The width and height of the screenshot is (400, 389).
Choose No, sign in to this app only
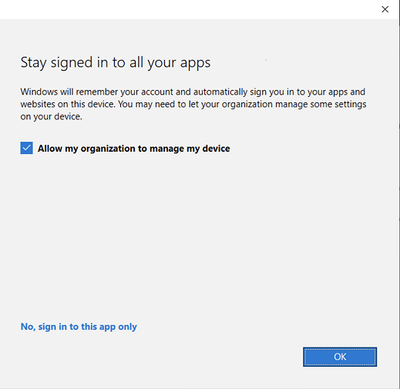click(x=79, y=327)
